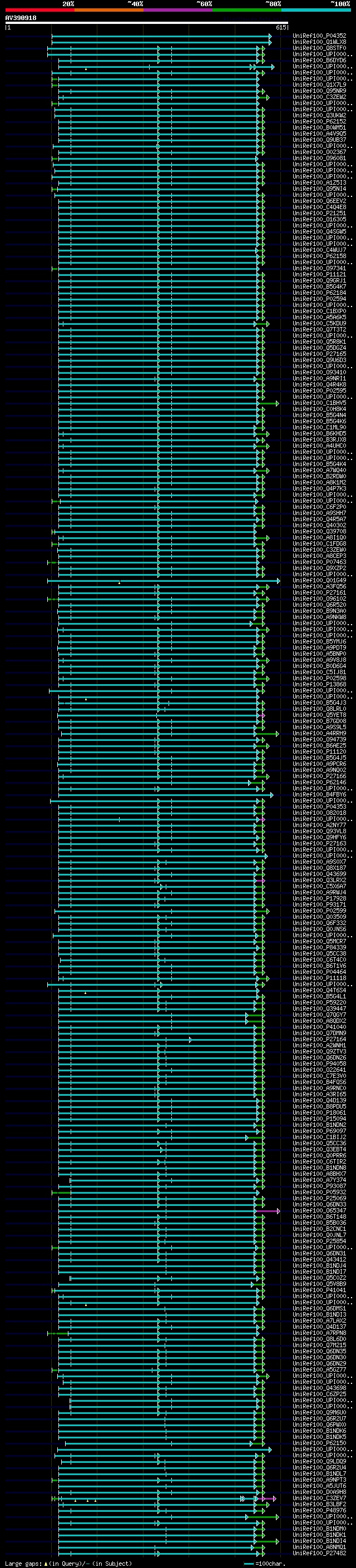Select the UniRef100_C4Q4E8 label
The height and width of the screenshot is (1568, 356).
319,207
